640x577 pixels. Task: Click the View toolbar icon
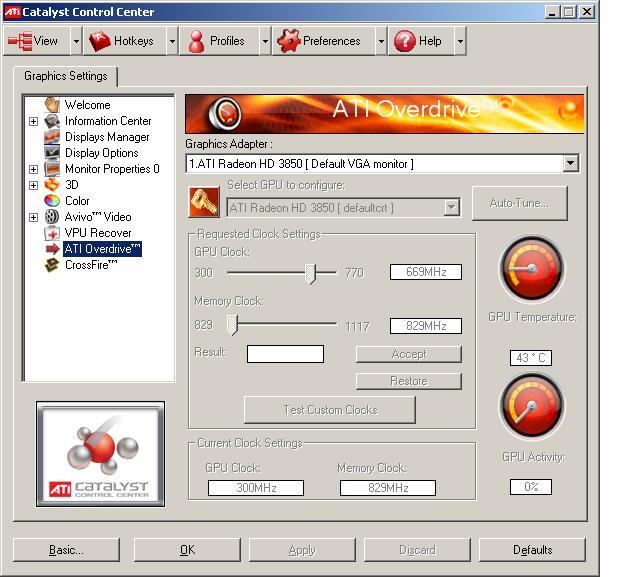pos(20,41)
